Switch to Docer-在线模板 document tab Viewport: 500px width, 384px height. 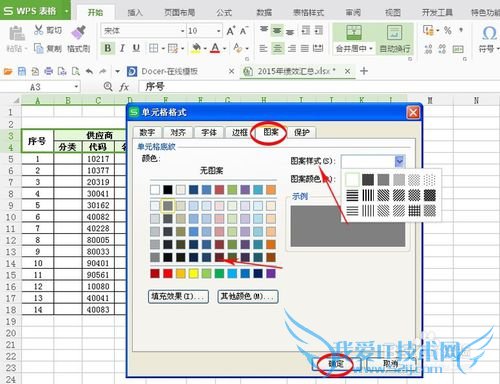(x=170, y=71)
